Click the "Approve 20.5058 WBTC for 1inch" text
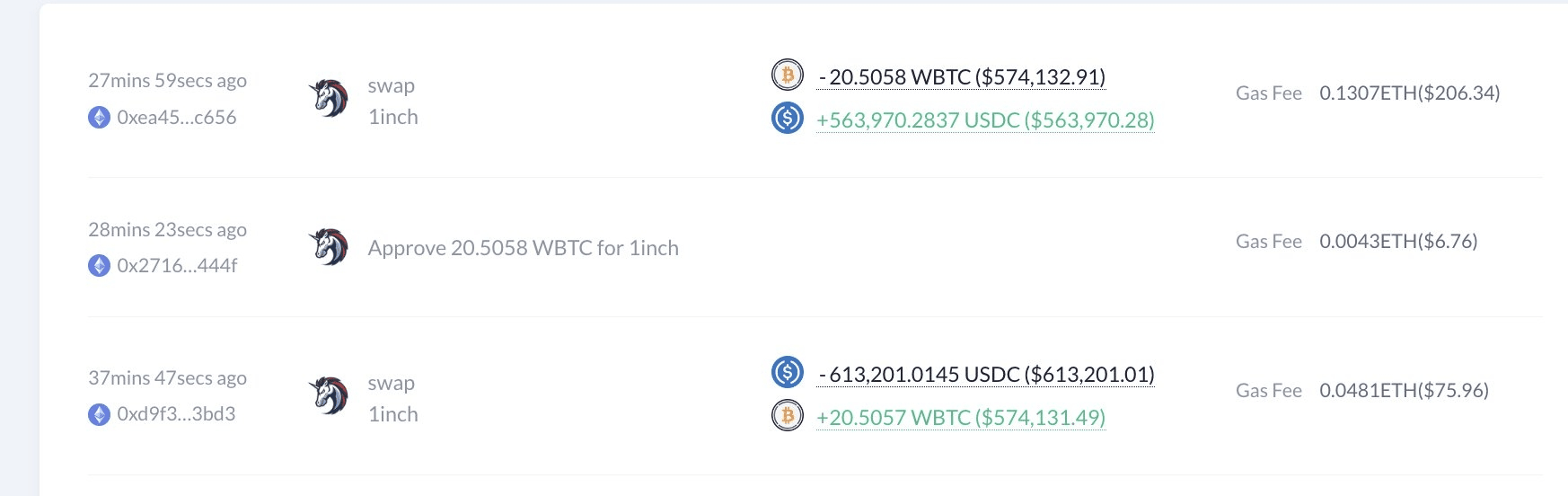The height and width of the screenshot is (496, 1568). (x=523, y=248)
